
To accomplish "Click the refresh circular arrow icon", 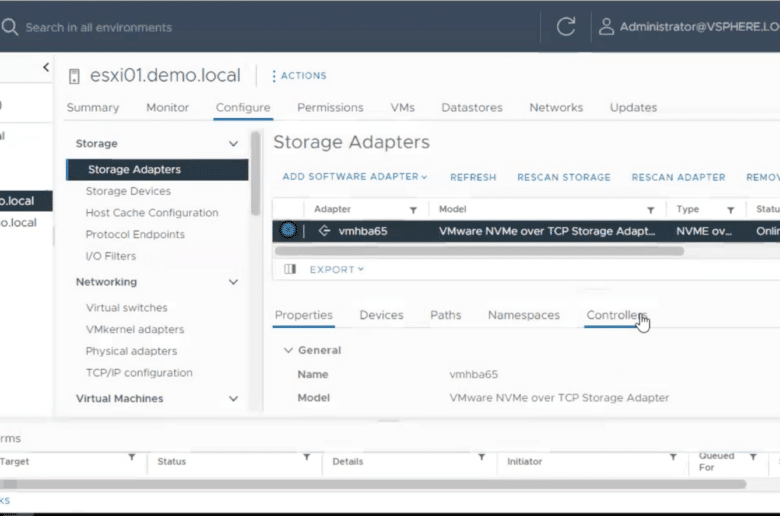I will click(x=566, y=26).
